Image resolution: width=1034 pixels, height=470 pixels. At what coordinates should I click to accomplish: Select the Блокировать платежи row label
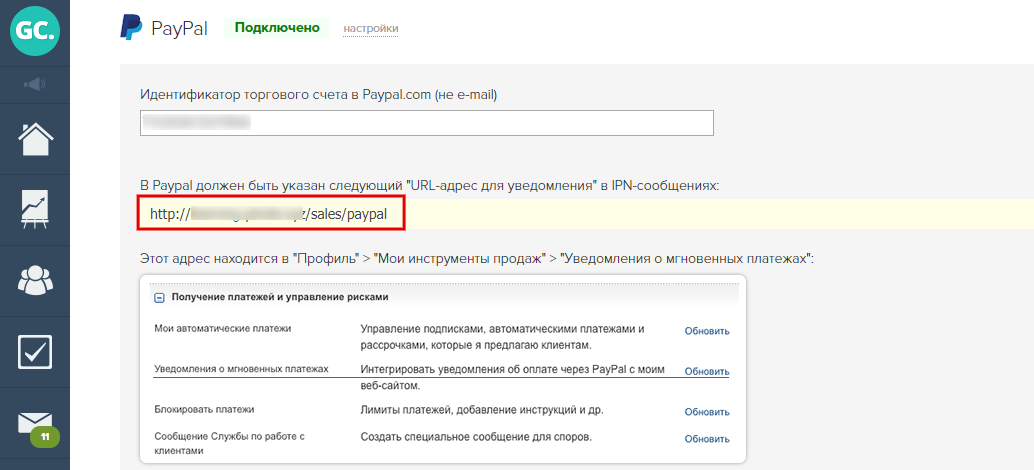coord(204,409)
